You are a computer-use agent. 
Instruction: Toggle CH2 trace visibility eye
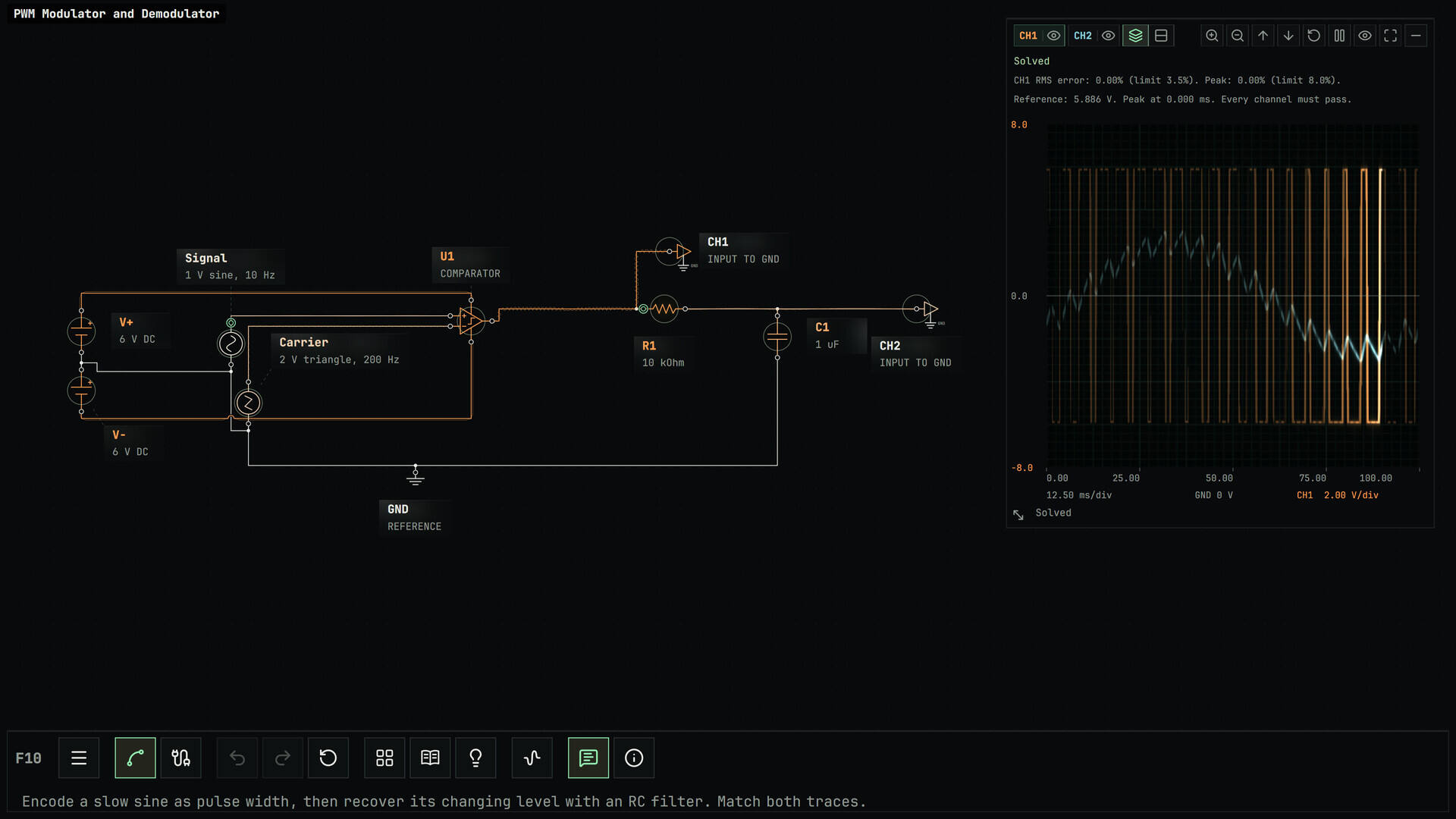click(1109, 36)
